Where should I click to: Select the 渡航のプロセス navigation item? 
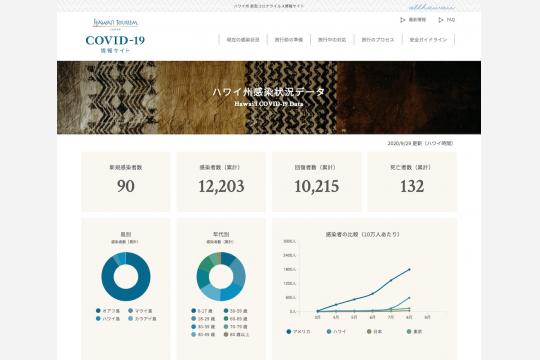377,40
